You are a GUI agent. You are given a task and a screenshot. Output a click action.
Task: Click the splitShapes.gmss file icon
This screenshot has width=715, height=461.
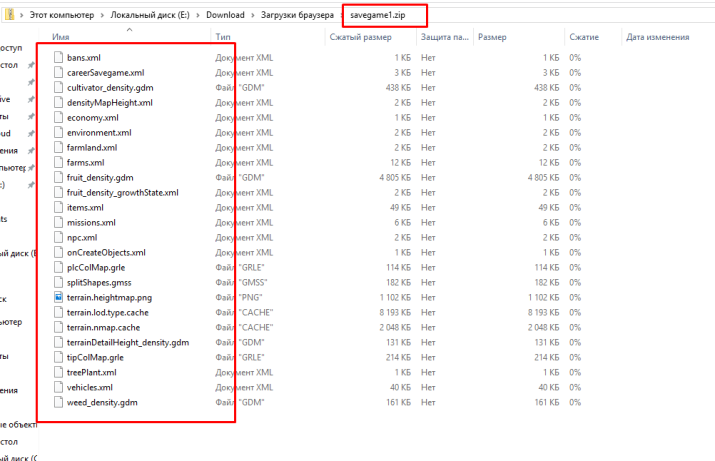coord(58,282)
